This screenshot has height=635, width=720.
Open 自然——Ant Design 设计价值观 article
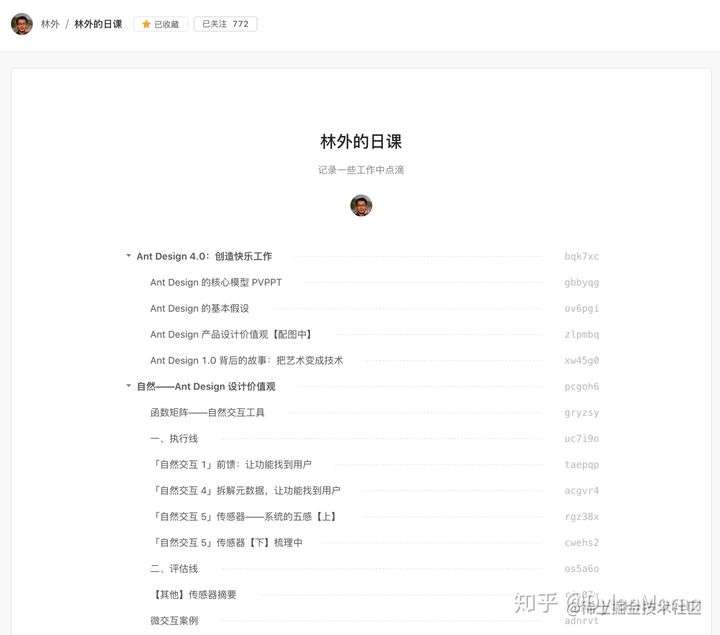pos(206,387)
